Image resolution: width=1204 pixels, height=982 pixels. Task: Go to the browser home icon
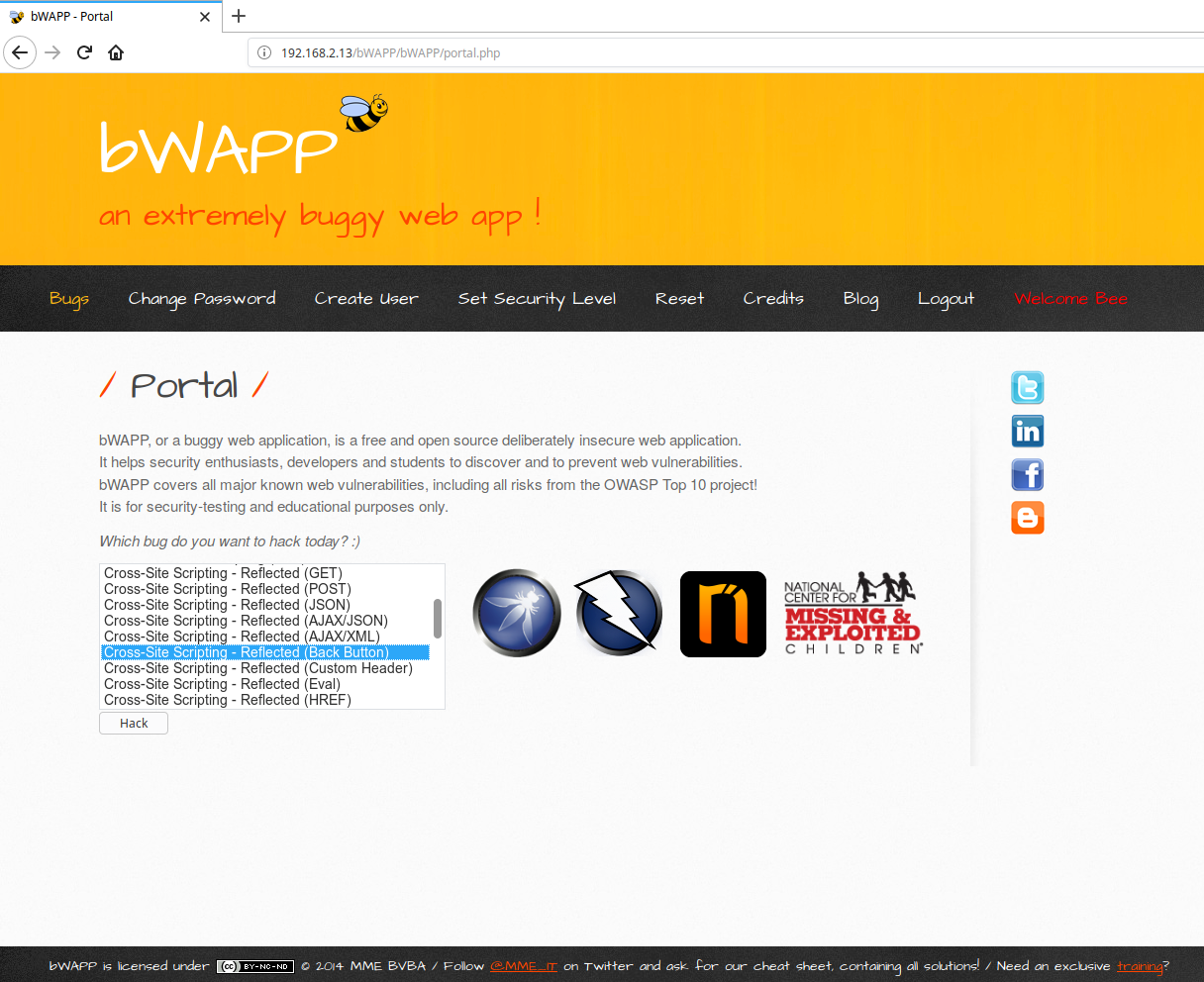coord(116,52)
